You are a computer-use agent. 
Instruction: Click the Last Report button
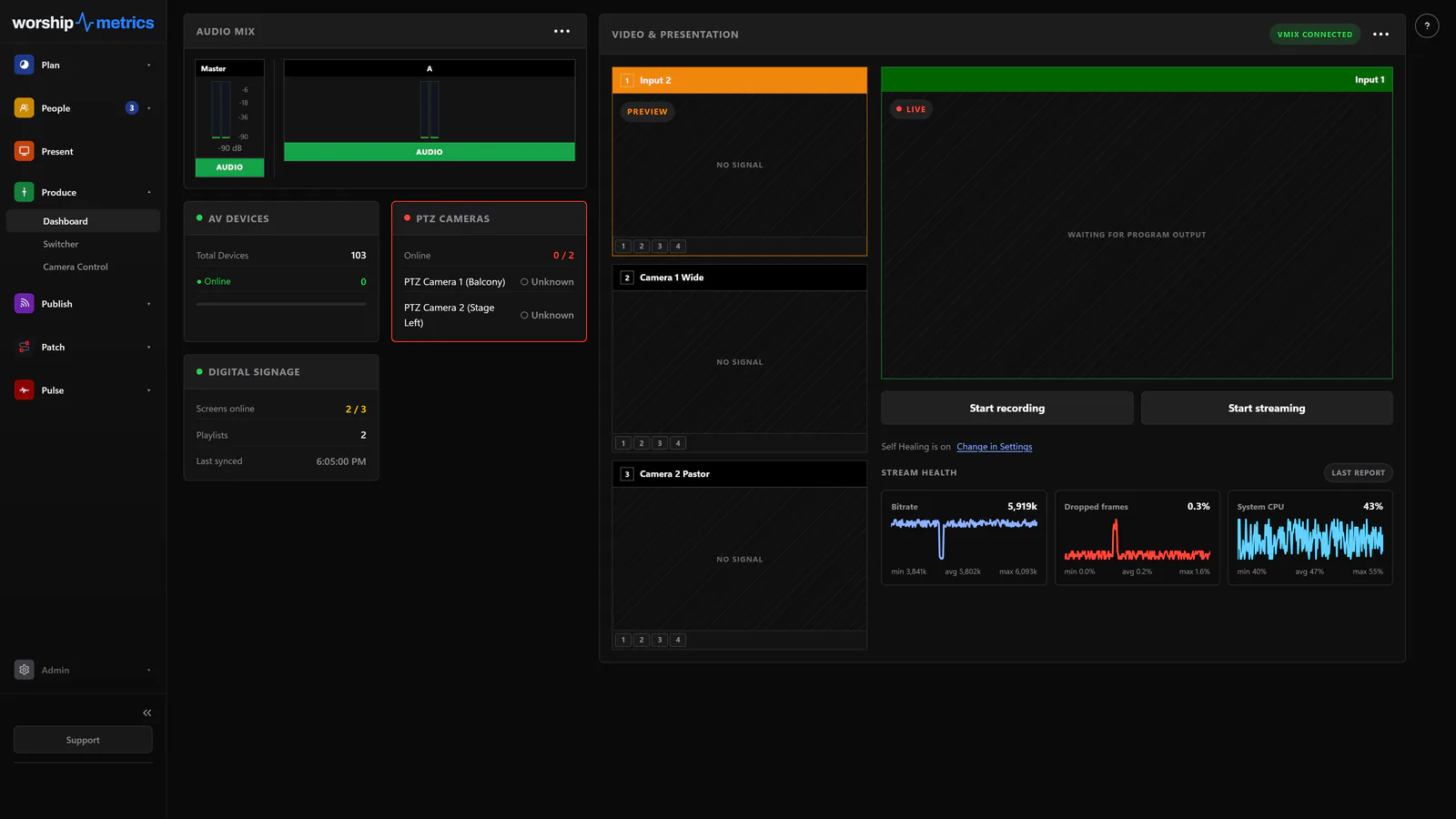pos(1359,473)
